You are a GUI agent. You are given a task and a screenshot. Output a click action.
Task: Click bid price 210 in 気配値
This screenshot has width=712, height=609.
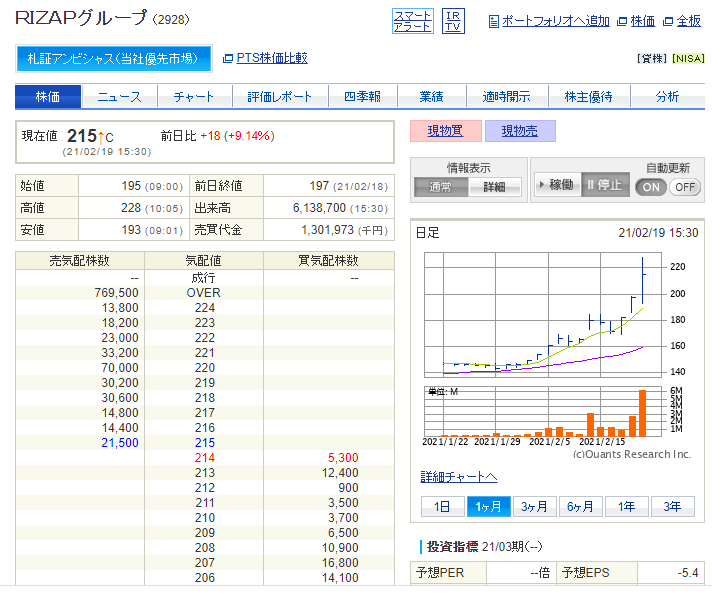point(204,518)
